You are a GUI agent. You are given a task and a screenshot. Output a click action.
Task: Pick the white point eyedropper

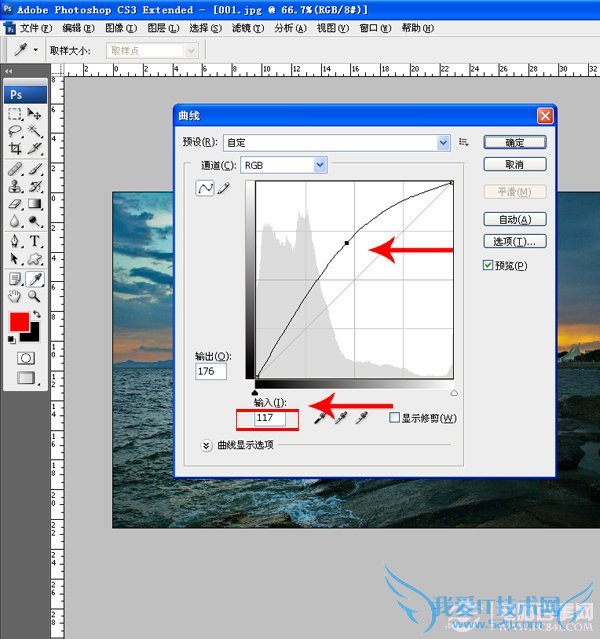pos(361,418)
